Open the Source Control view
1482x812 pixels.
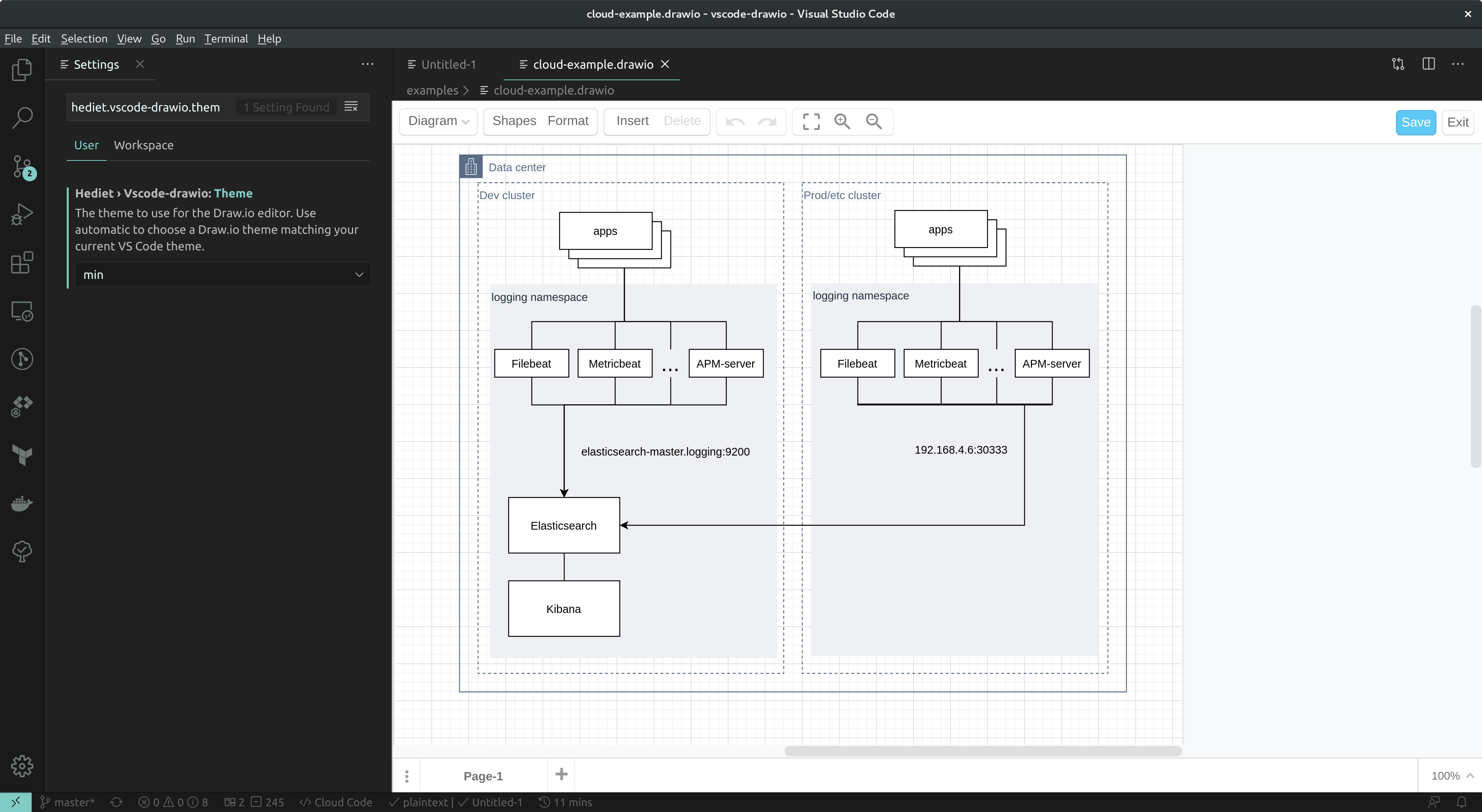tap(22, 167)
